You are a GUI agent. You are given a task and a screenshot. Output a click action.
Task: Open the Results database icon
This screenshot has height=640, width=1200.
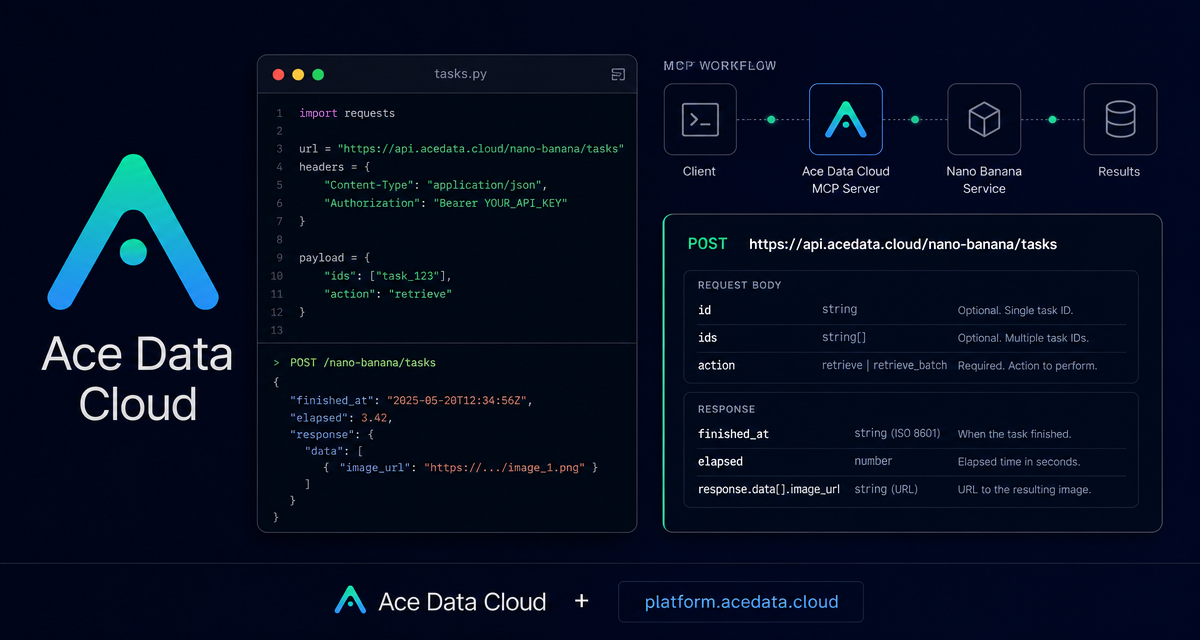(x=1120, y=119)
